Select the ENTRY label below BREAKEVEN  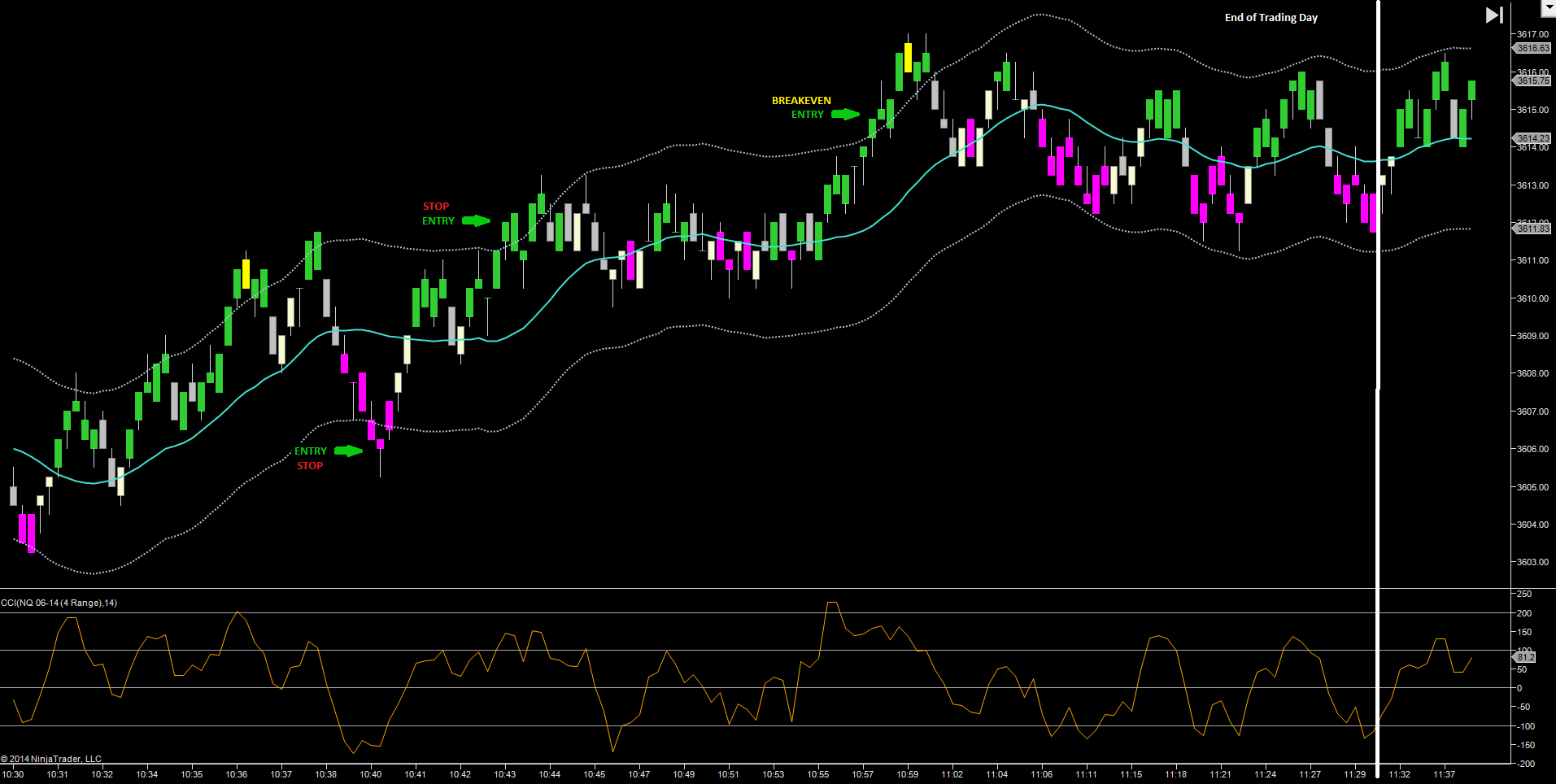click(x=808, y=115)
